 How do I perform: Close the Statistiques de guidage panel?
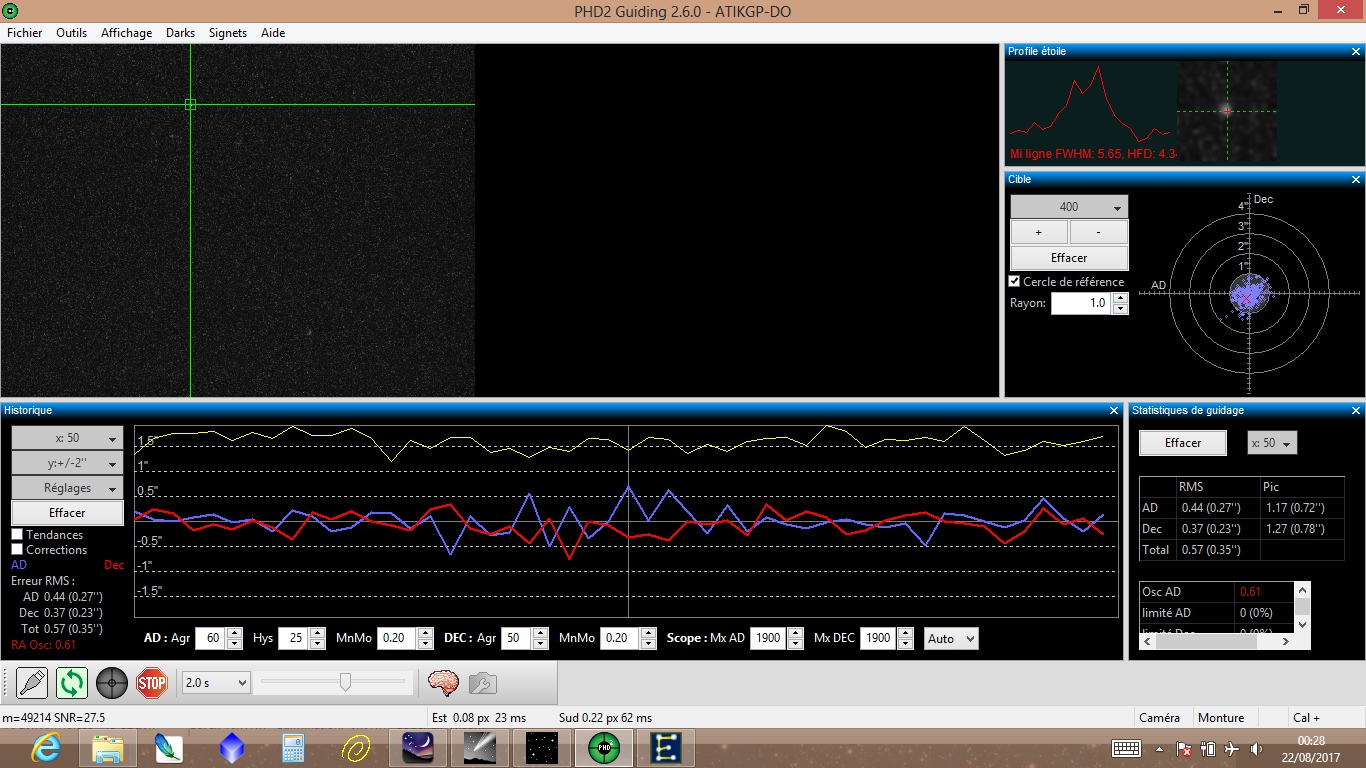[x=1356, y=411]
